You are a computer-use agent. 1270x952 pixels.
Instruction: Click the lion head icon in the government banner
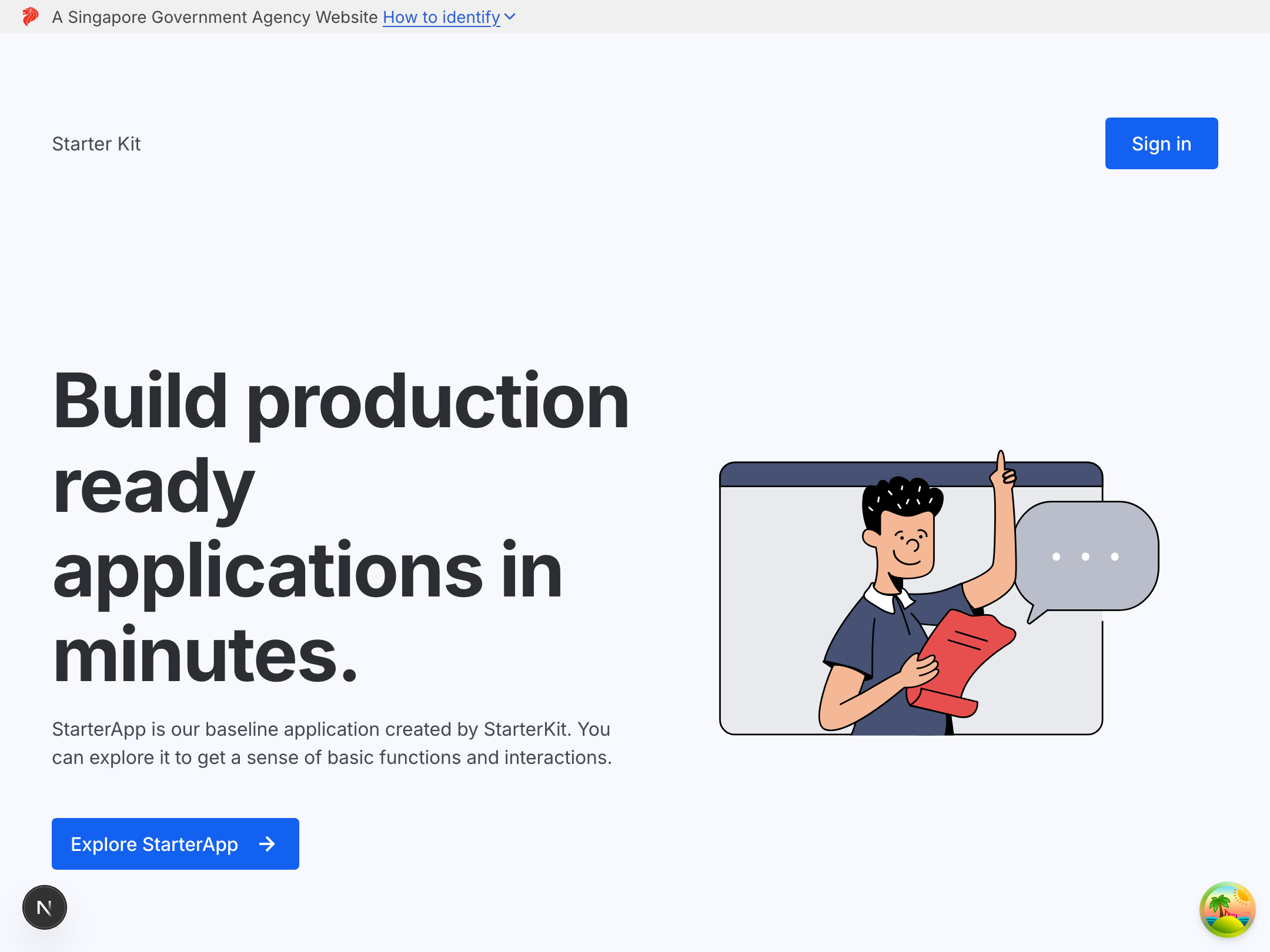[x=31, y=16]
